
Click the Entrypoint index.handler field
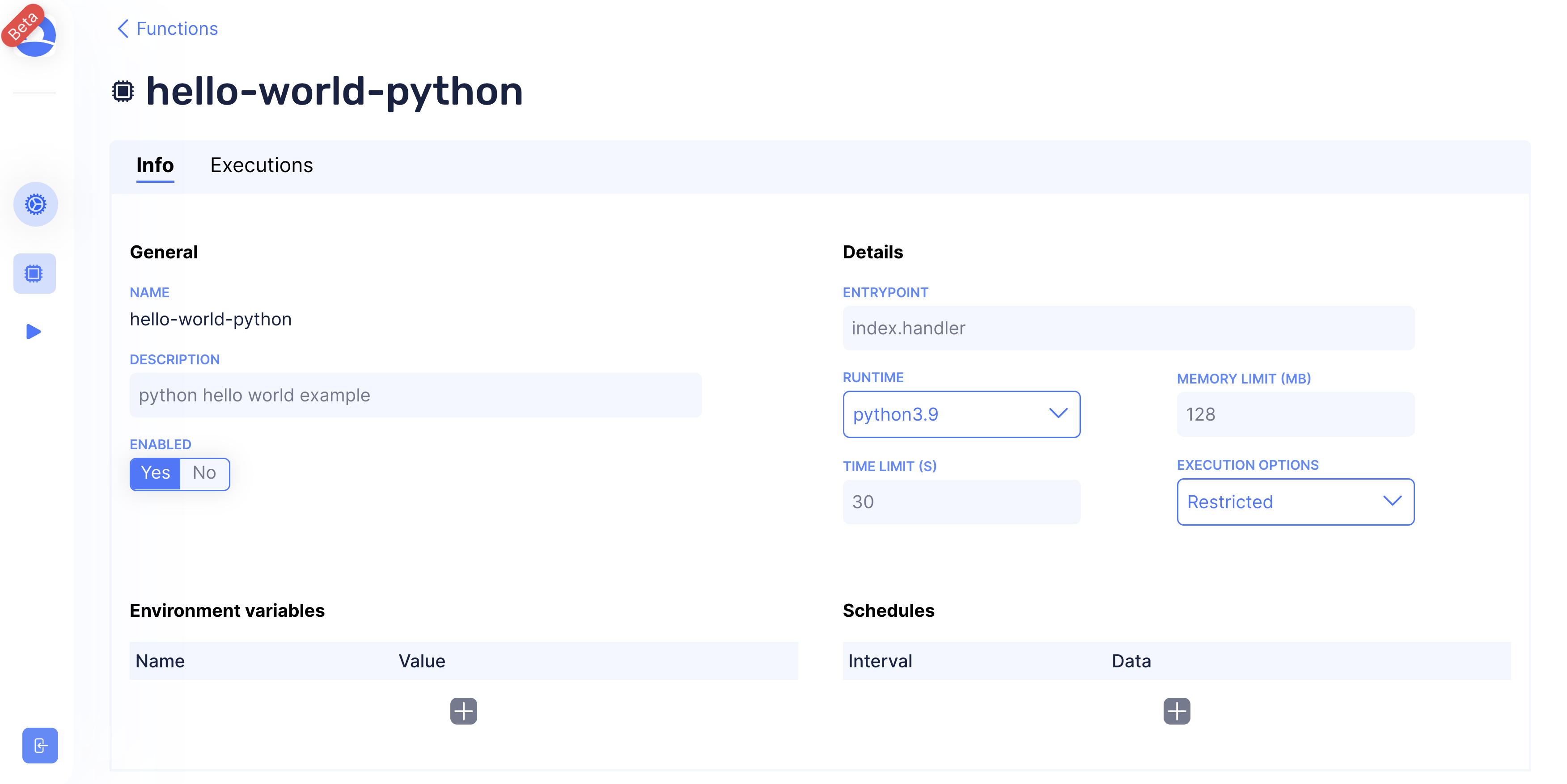1128,329
